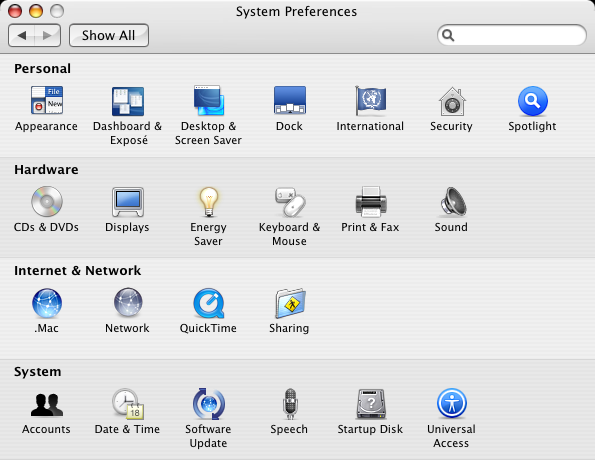The height and width of the screenshot is (460, 595).
Task: Open International preferences flag icon
Action: coord(370,101)
